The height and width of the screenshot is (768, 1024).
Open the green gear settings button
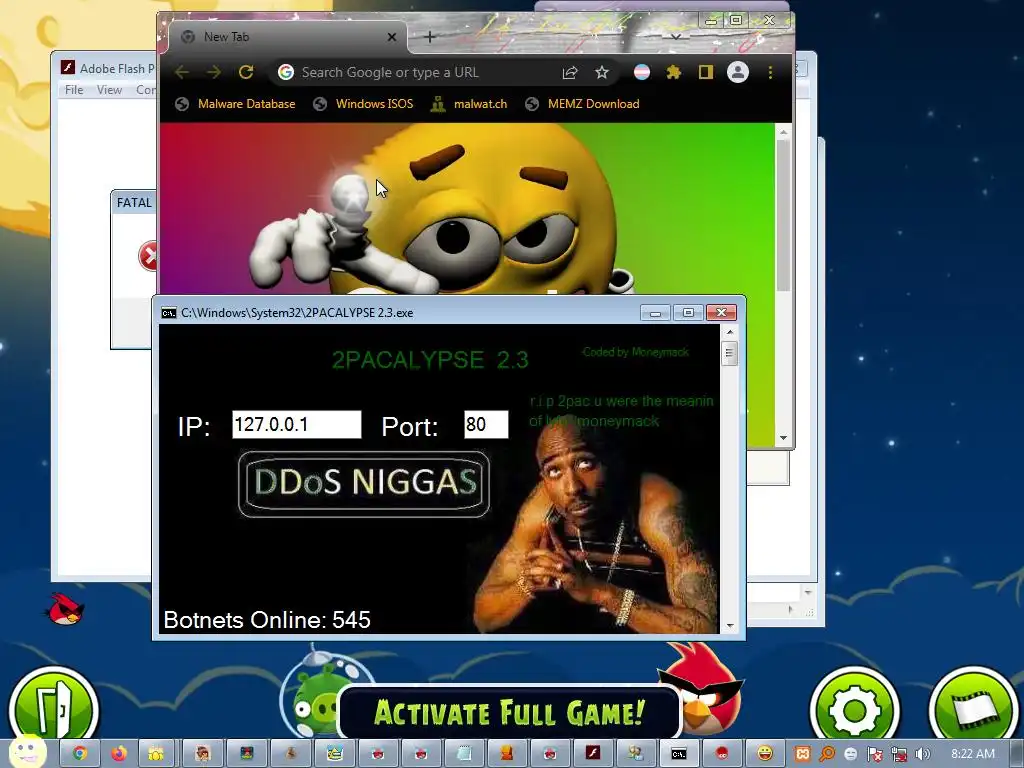click(854, 709)
